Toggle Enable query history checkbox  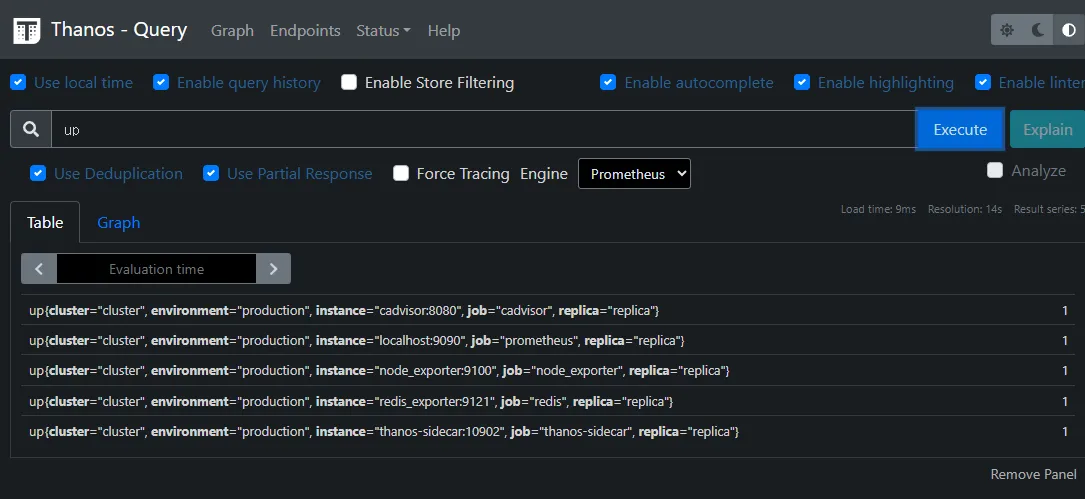(161, 82)
